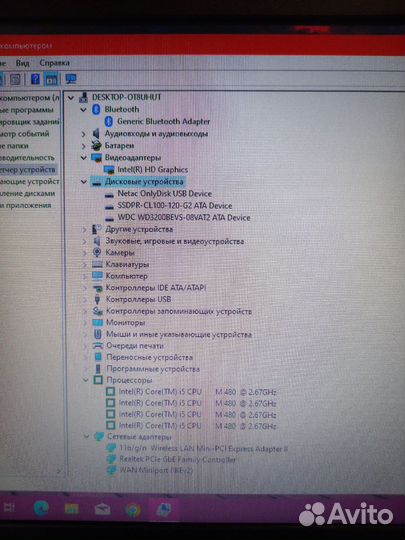Select Generic Bluetooth Adapter device
Image resolution: width=405 pixels, height=540 pixels.
163,122
